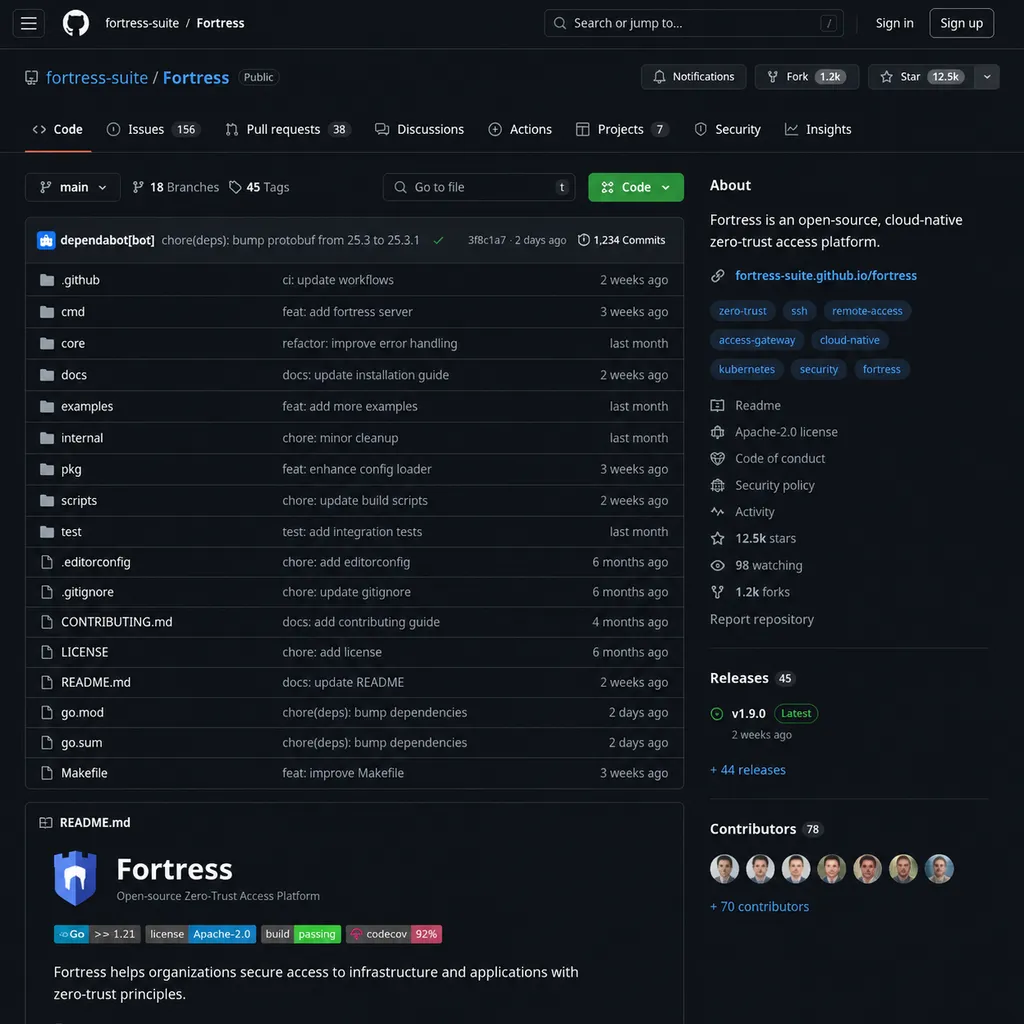Click the Notifications button
Screen dimensions: 1024x1024
click(694, 77)
